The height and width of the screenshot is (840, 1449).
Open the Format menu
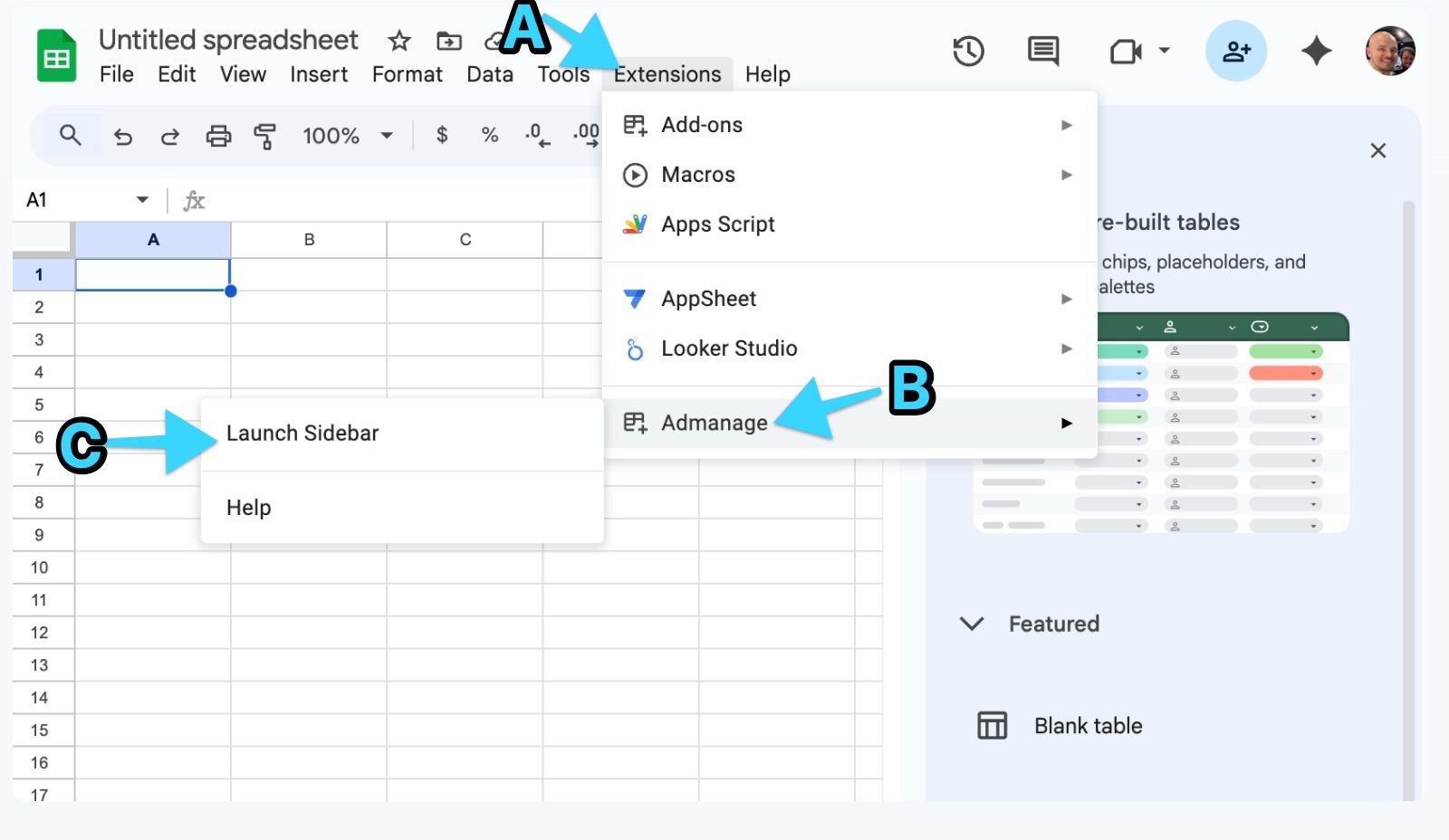click(408, 74)
